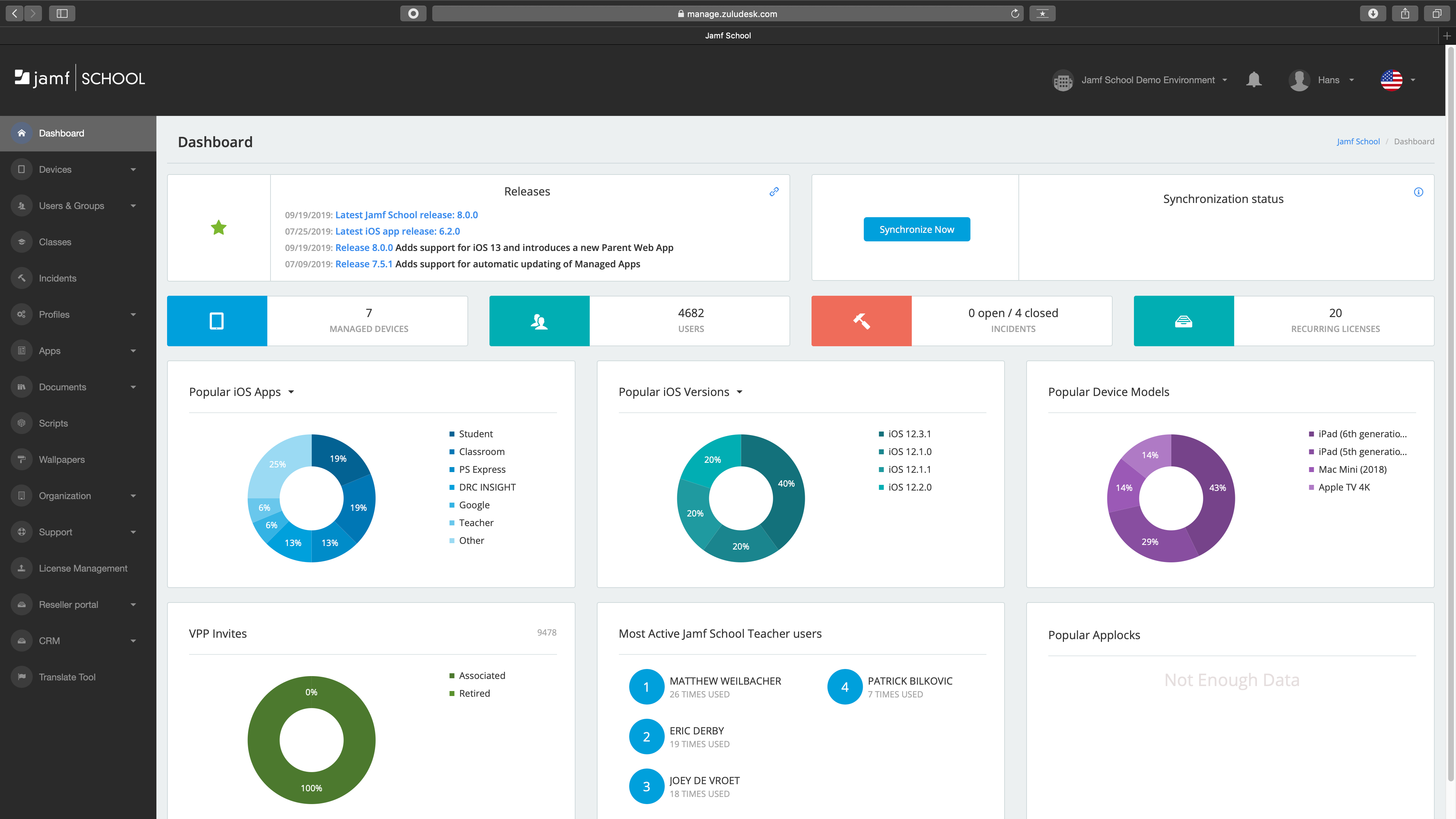Click the Safari address bar

click(728, 14)
